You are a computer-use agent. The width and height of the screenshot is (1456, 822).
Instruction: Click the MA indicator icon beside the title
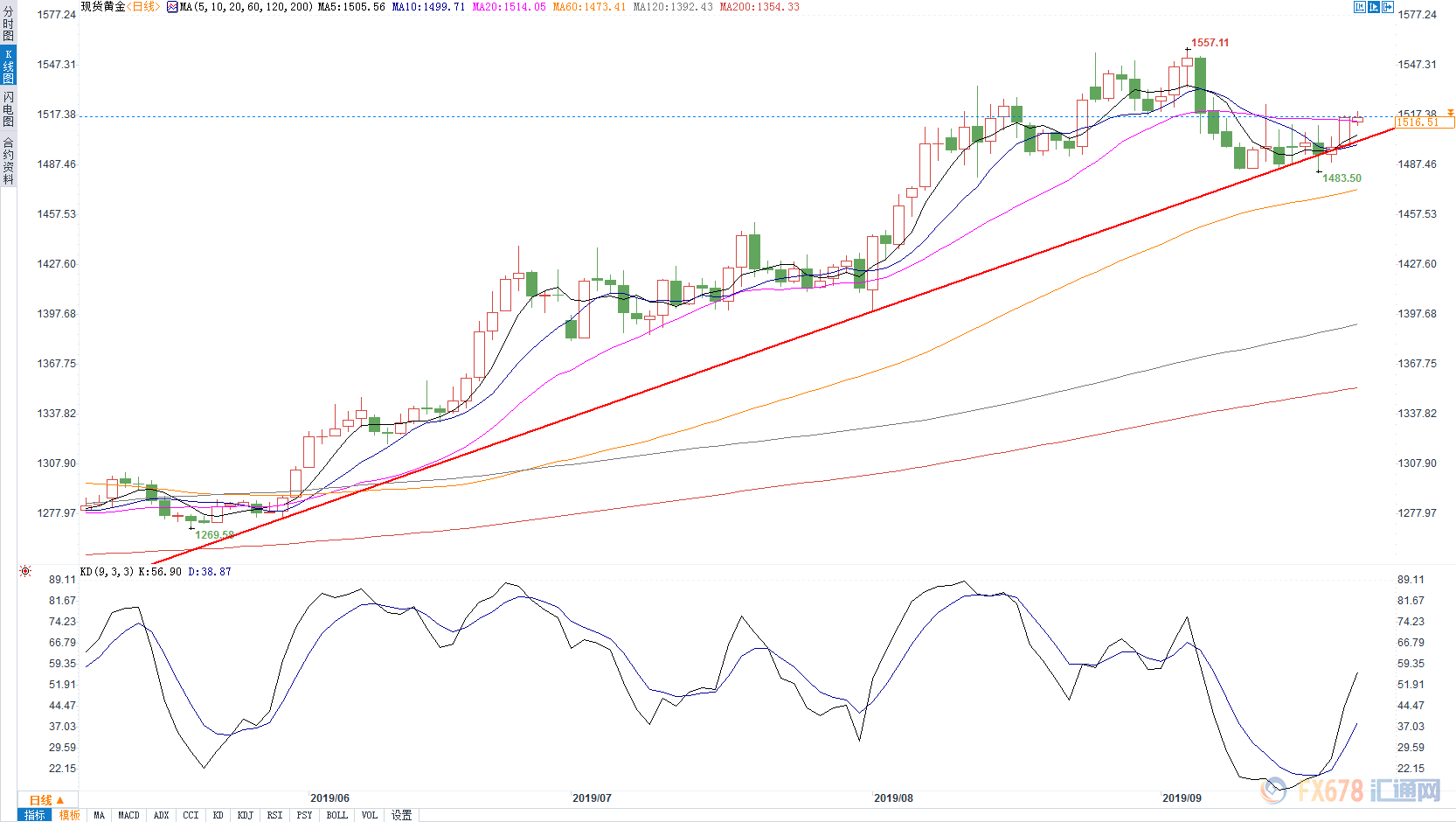pyautogui.click(x=172, y=7)
